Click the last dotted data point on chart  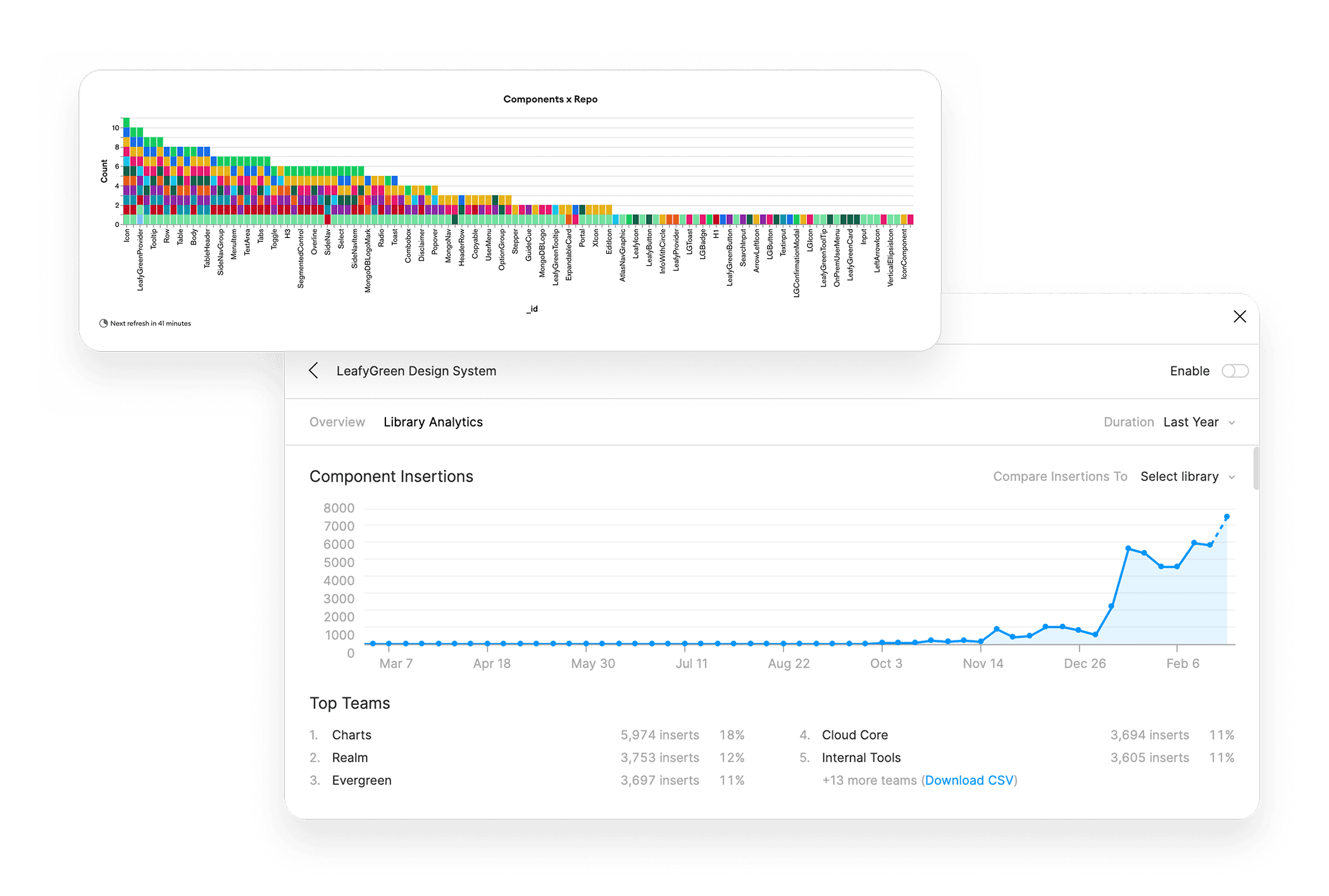point(1226,518)
